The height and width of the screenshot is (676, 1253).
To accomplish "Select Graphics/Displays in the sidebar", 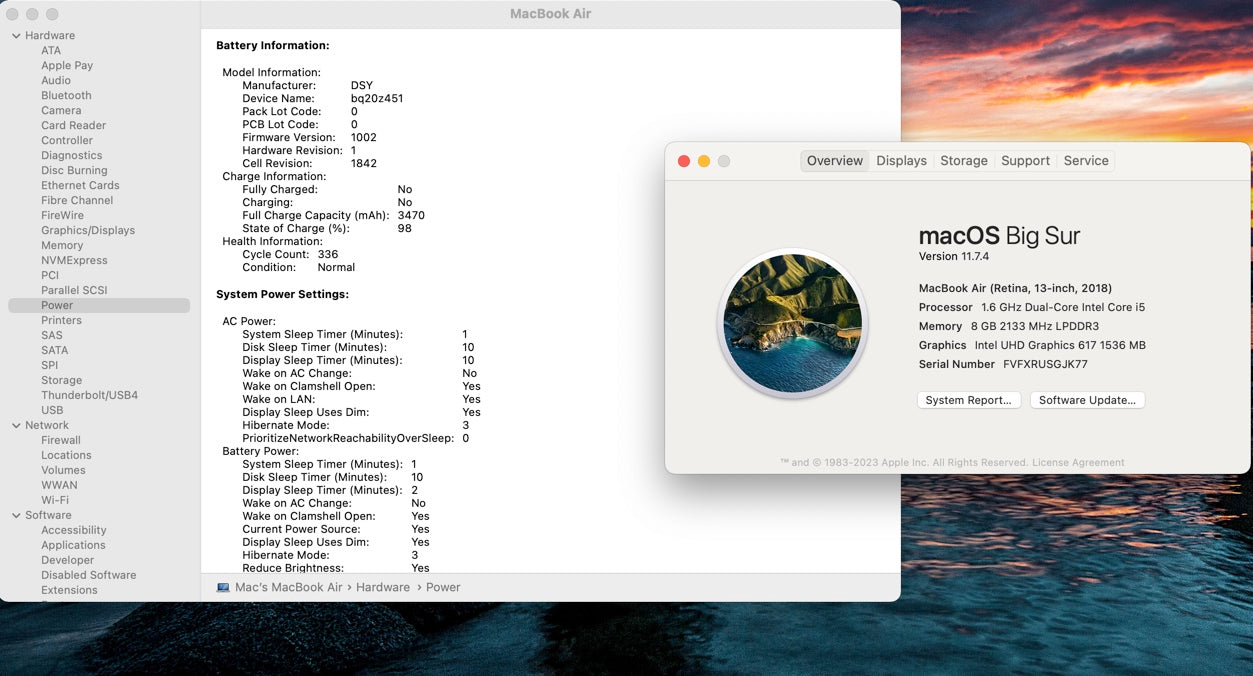I will pyautogui.click(x=88, y=231).
